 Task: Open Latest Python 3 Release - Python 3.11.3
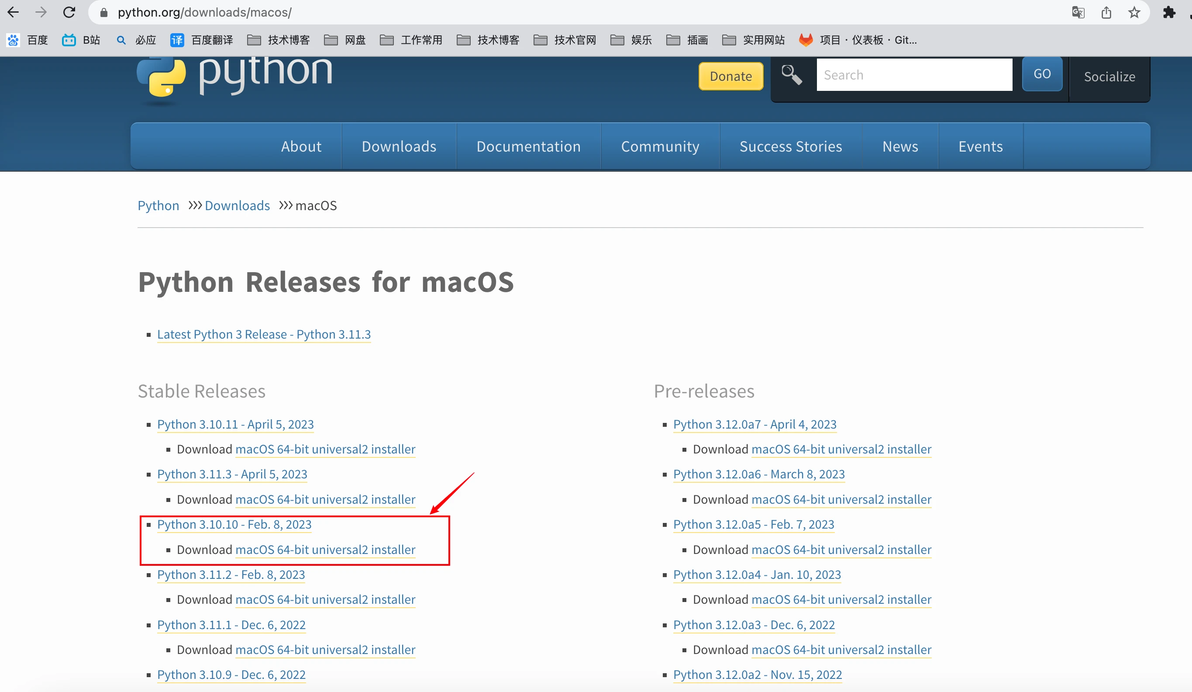(x=264, y=335)
